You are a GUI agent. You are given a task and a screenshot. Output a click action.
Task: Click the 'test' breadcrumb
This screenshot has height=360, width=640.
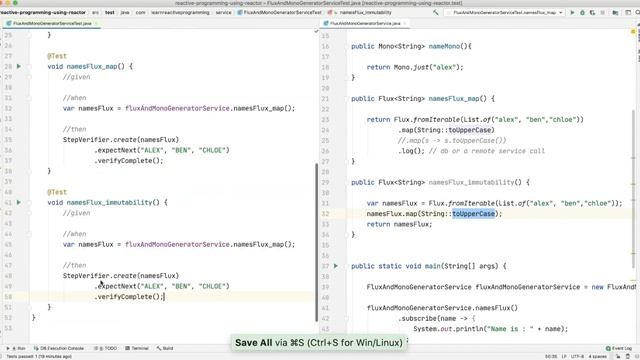tap(110, 13)
